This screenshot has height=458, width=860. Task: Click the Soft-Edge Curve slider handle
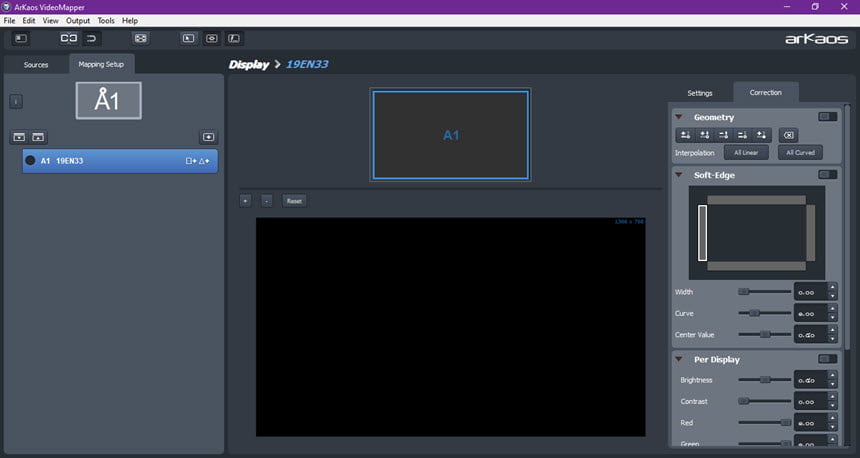click(x=755, y=313)
